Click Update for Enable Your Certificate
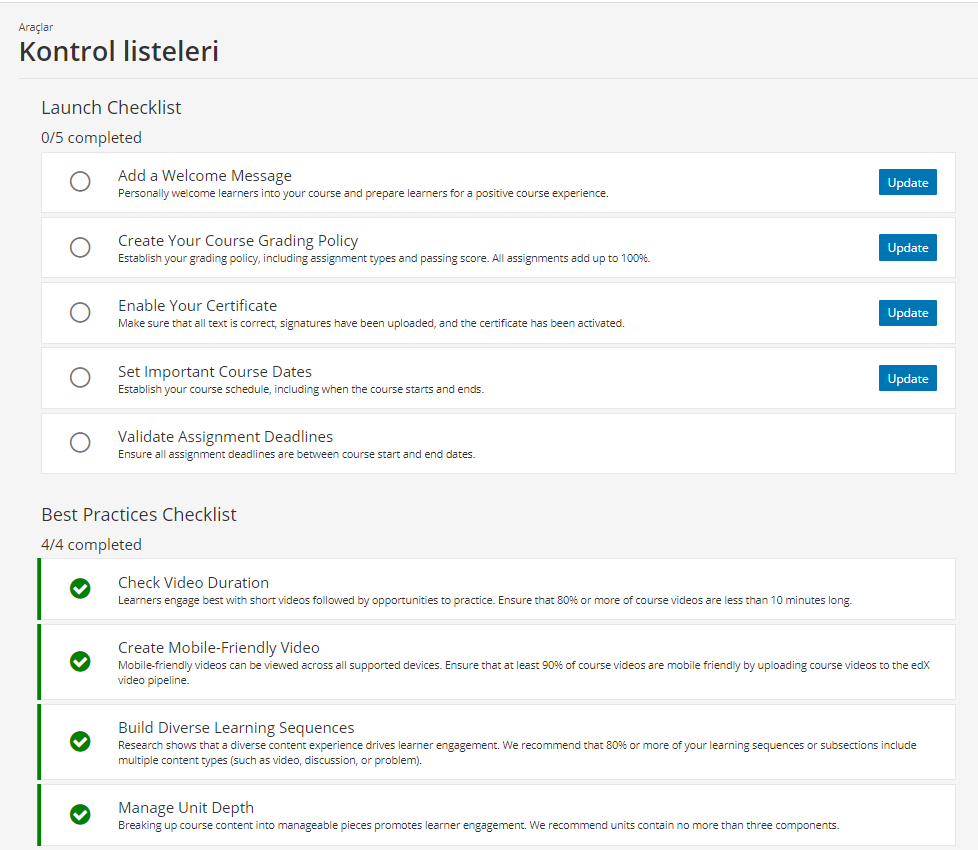 click(x=908, y=312)
